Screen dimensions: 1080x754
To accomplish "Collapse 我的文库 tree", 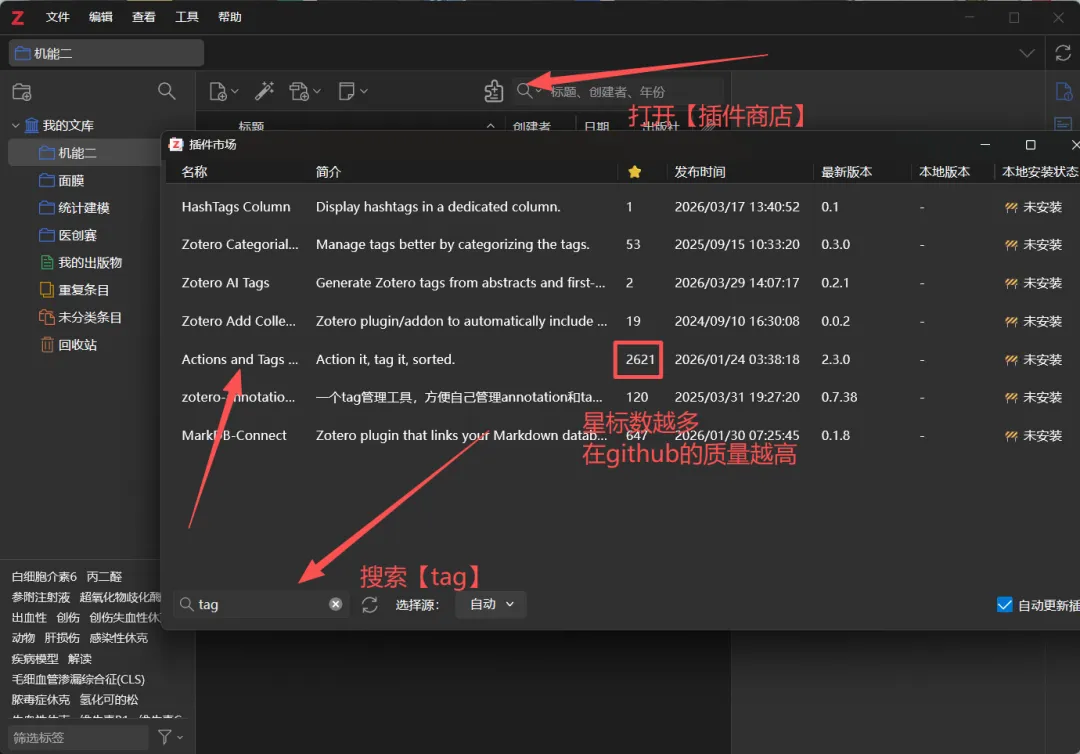I will point(15,125).
